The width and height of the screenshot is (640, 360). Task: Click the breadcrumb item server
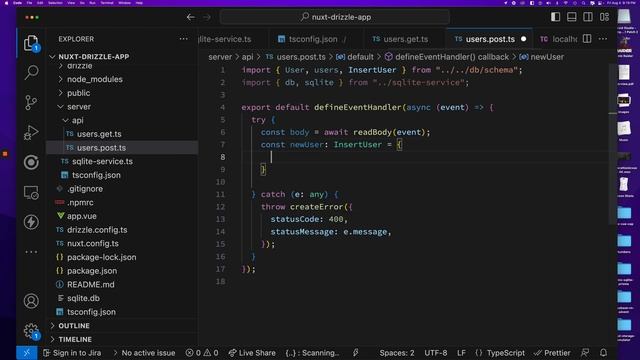220,57
